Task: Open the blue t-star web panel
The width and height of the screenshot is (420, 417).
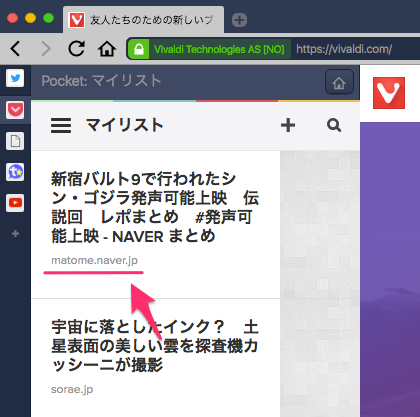Action: coord(15,172)
